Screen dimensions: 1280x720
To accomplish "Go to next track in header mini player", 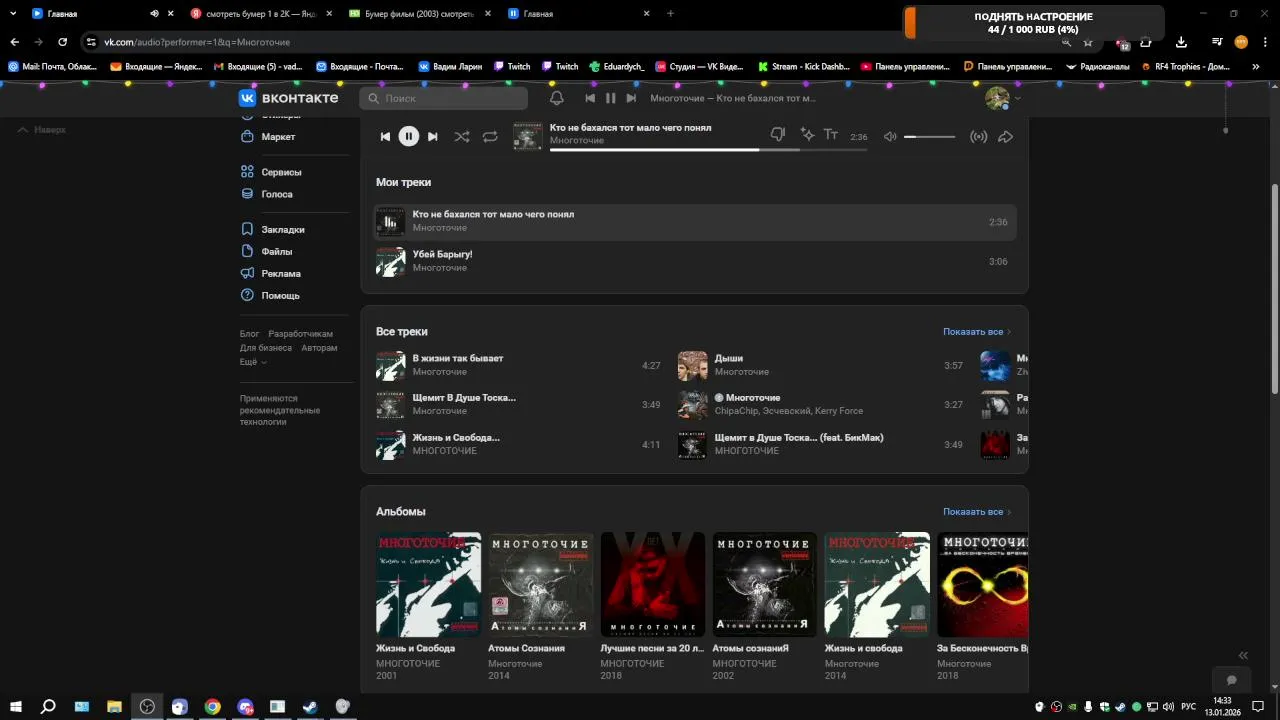I will 631,98.
